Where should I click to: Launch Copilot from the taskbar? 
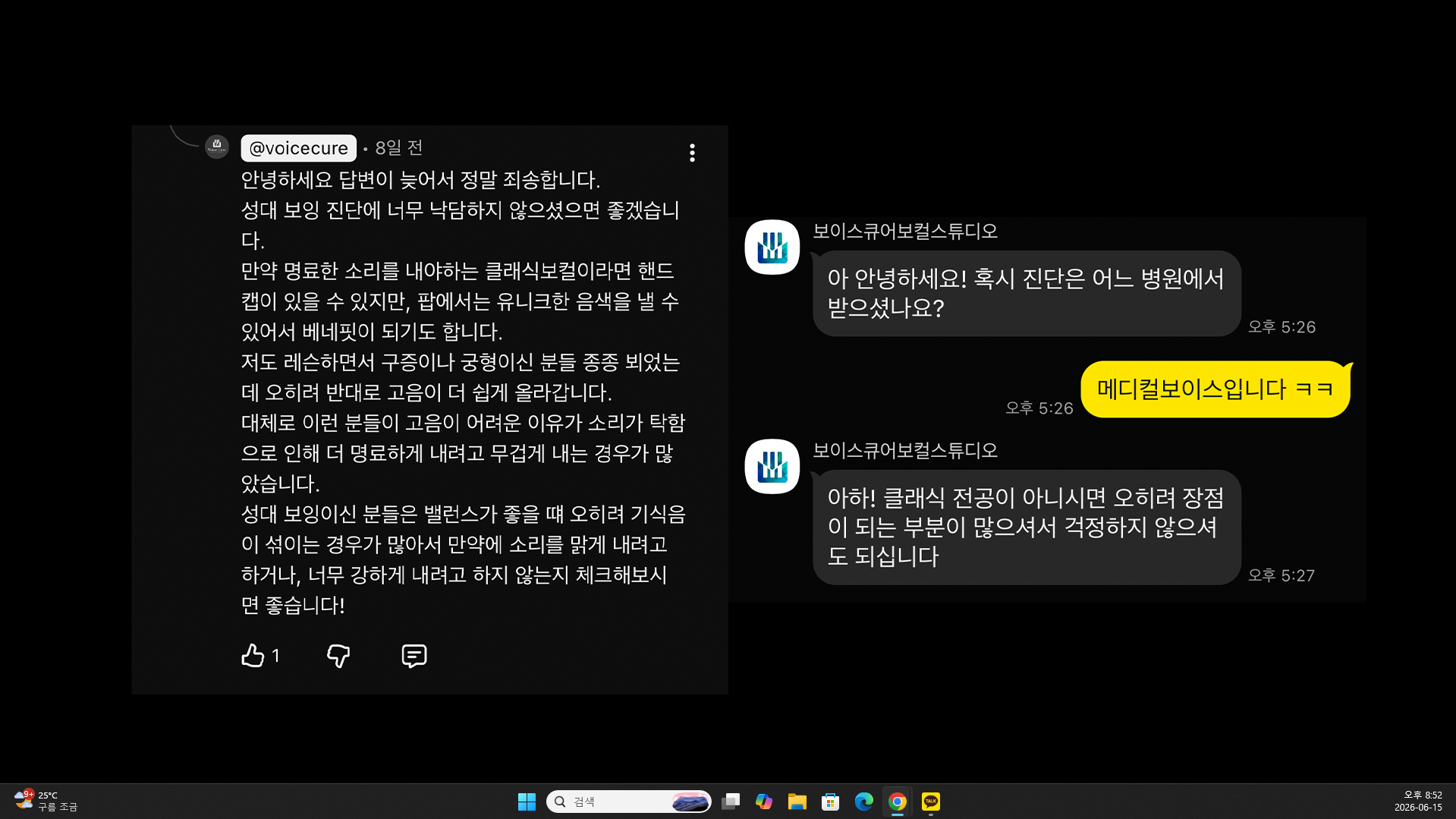coord(764,802)
